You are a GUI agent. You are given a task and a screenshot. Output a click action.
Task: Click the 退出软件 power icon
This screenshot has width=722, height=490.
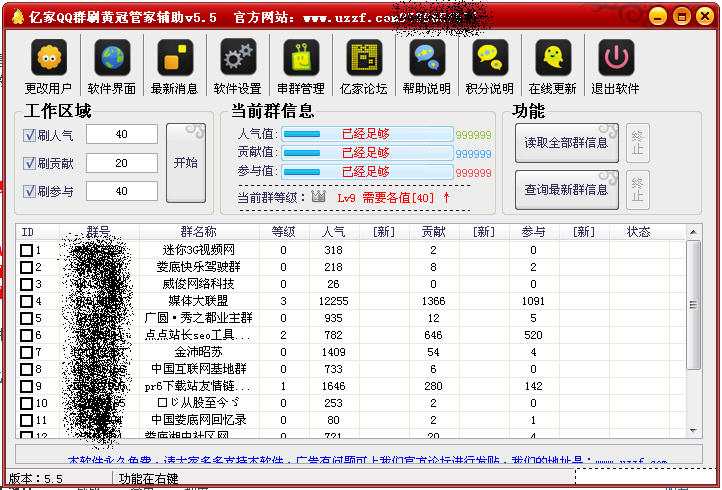click(616, 58)
